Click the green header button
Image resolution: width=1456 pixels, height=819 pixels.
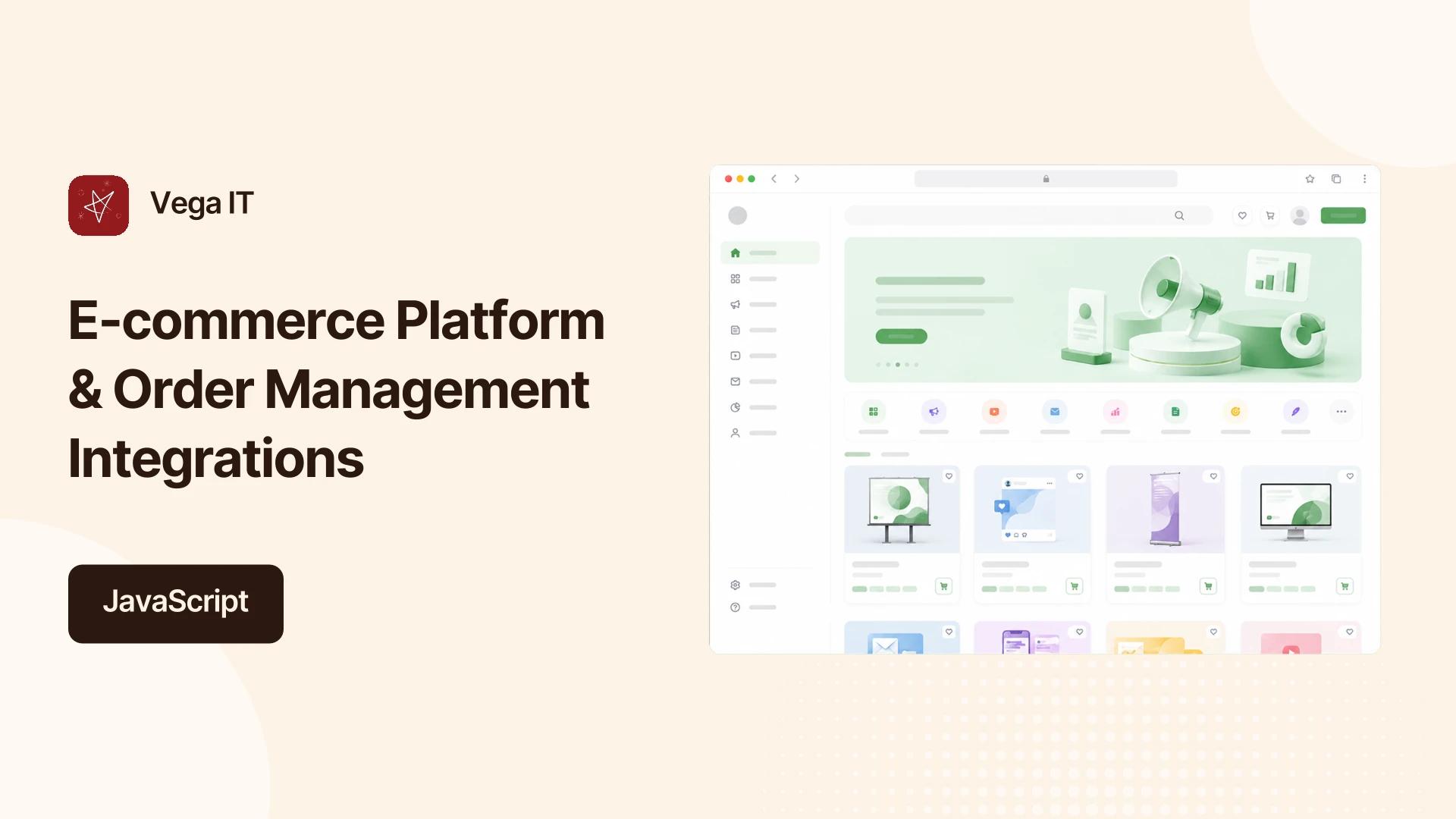1343,215
